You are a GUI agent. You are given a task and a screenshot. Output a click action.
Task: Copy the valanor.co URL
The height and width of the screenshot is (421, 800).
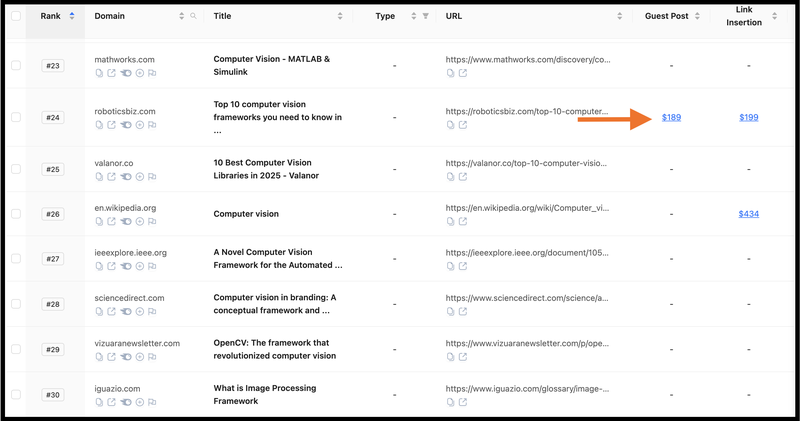(450, 177)
